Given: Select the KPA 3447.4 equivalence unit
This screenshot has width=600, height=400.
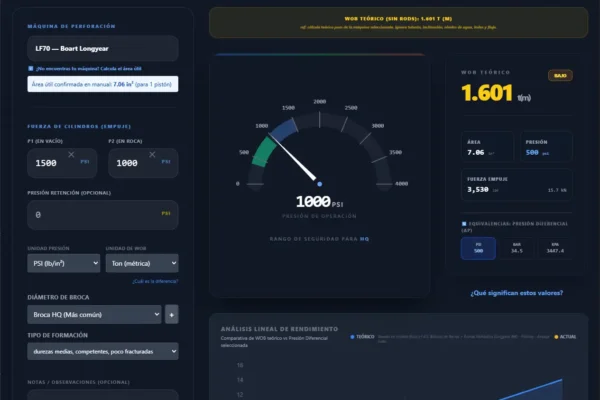Looking at the screenshot, I should pos(555,248).
